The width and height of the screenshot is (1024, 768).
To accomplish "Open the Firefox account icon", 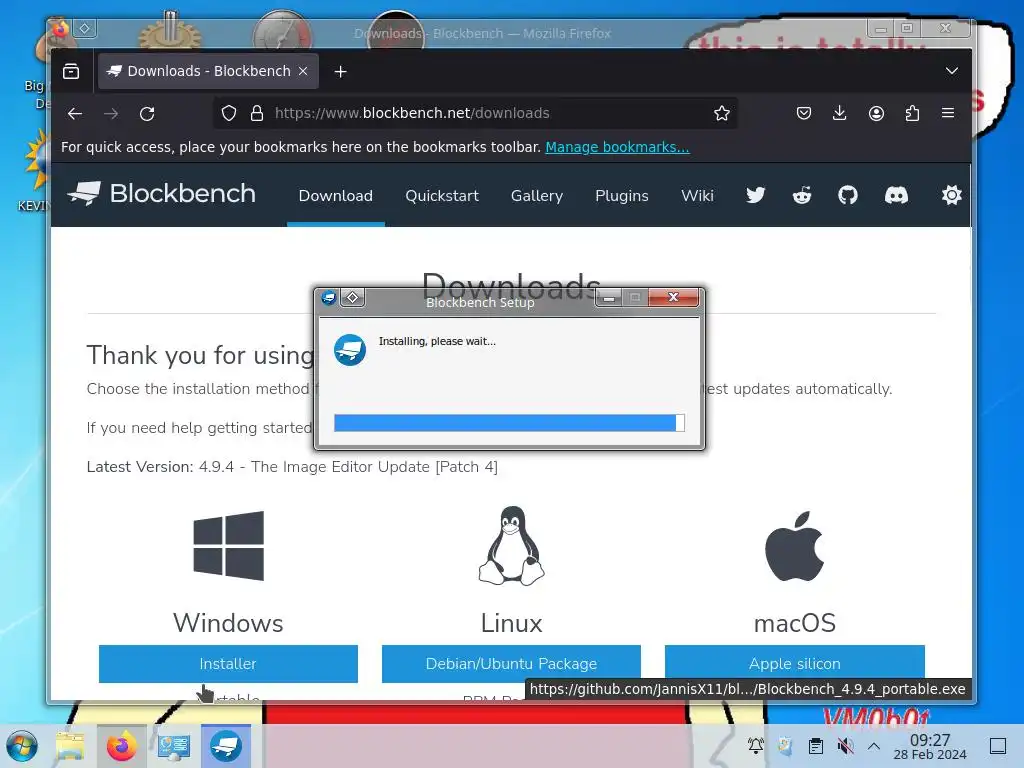I will (876, 113).
